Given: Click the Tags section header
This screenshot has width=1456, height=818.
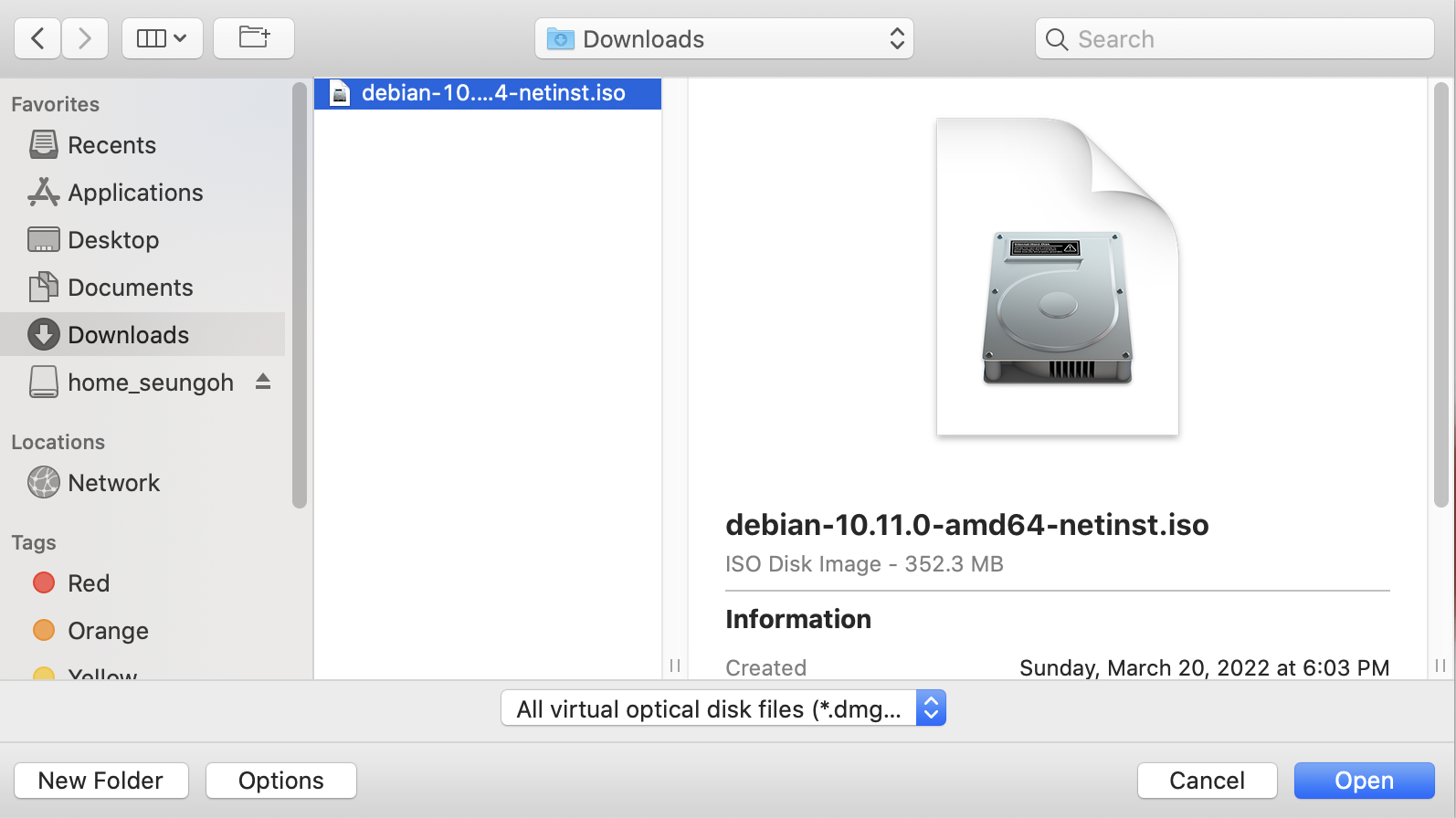Looking at the screenshot, I should (34, 543).
